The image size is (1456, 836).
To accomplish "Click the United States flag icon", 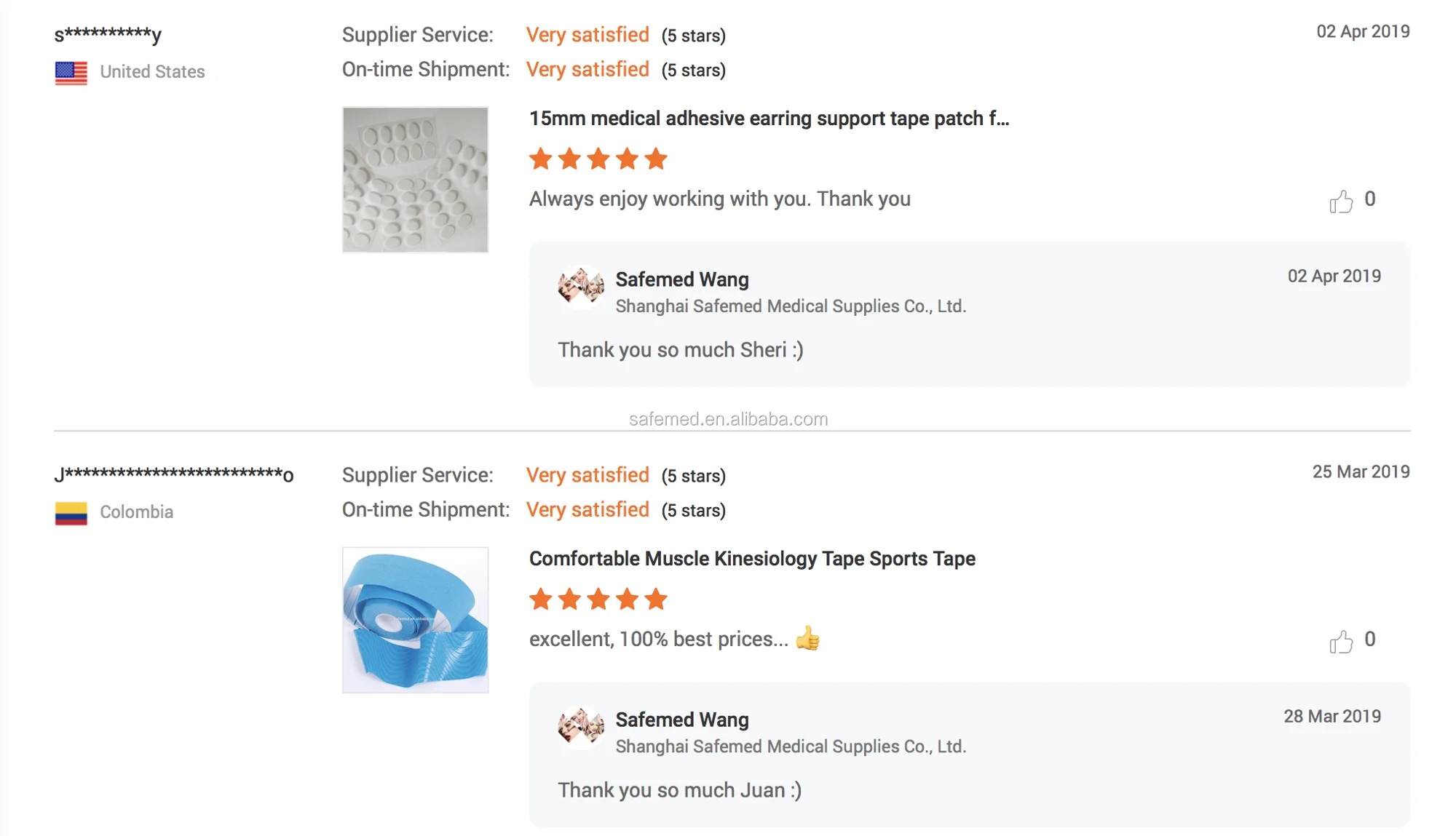I will pyautogui.click(x=71, y=73).
